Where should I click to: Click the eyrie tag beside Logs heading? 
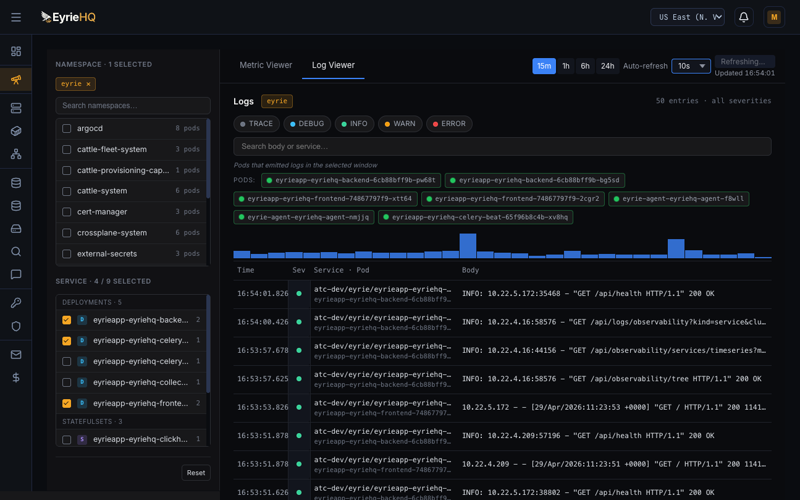pyautogui.click(x=277, y=101)
